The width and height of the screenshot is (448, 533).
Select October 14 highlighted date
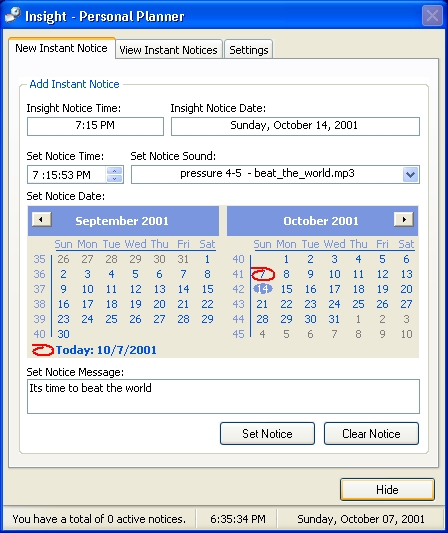coord(262,289)
